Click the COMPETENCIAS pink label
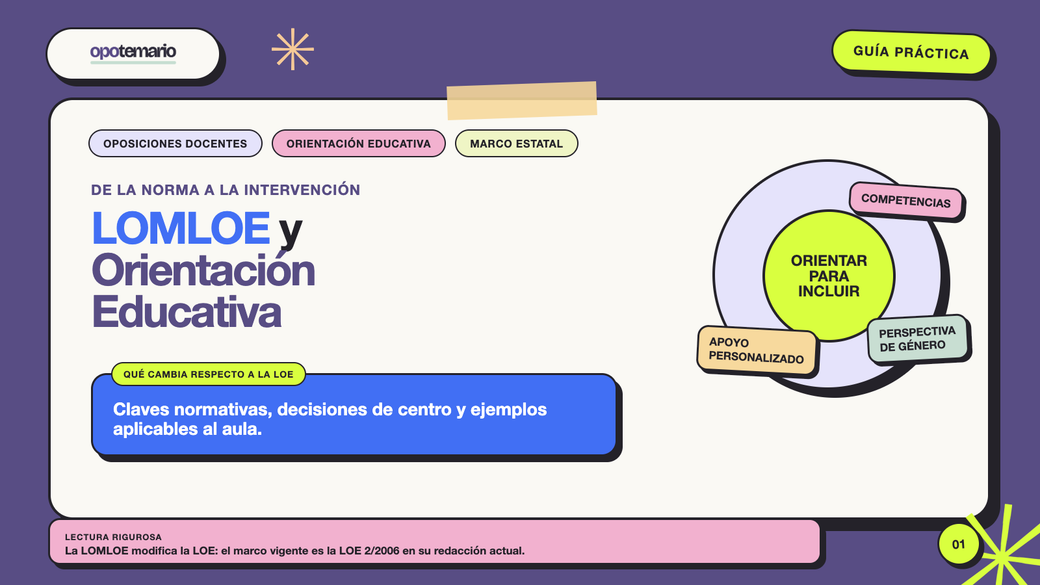Screen dimensions: 1040x585 (906, 200)
